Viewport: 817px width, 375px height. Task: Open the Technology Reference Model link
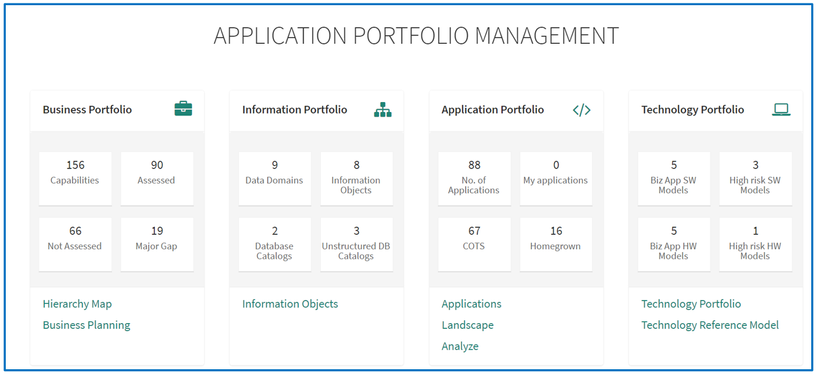point(710,325)
